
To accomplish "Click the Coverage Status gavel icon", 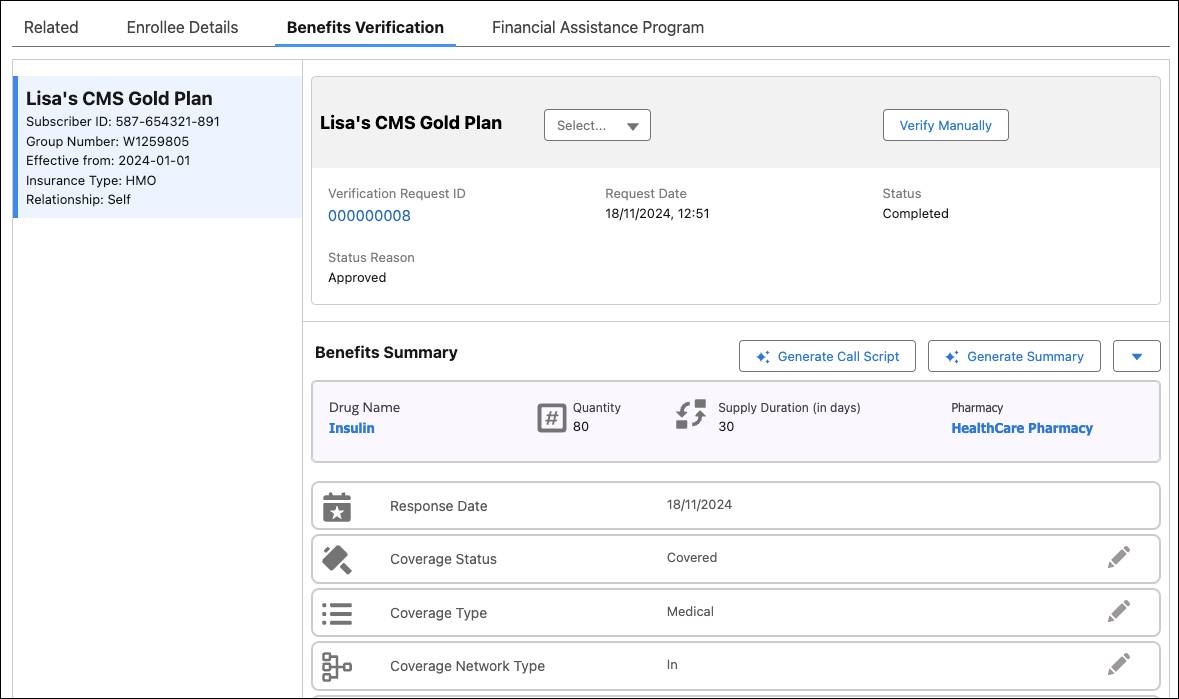I will 337,559.
